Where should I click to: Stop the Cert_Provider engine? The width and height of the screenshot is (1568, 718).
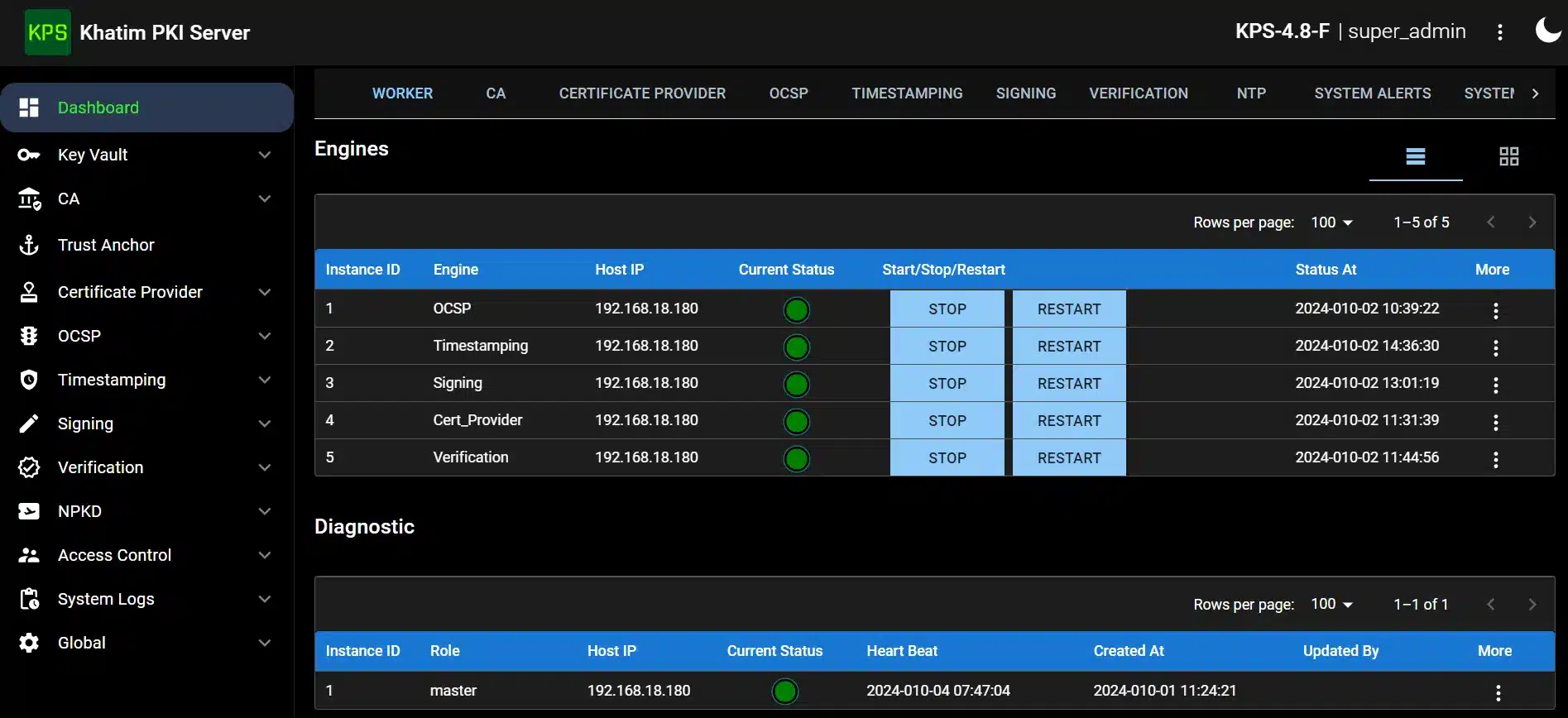[947, 421]
